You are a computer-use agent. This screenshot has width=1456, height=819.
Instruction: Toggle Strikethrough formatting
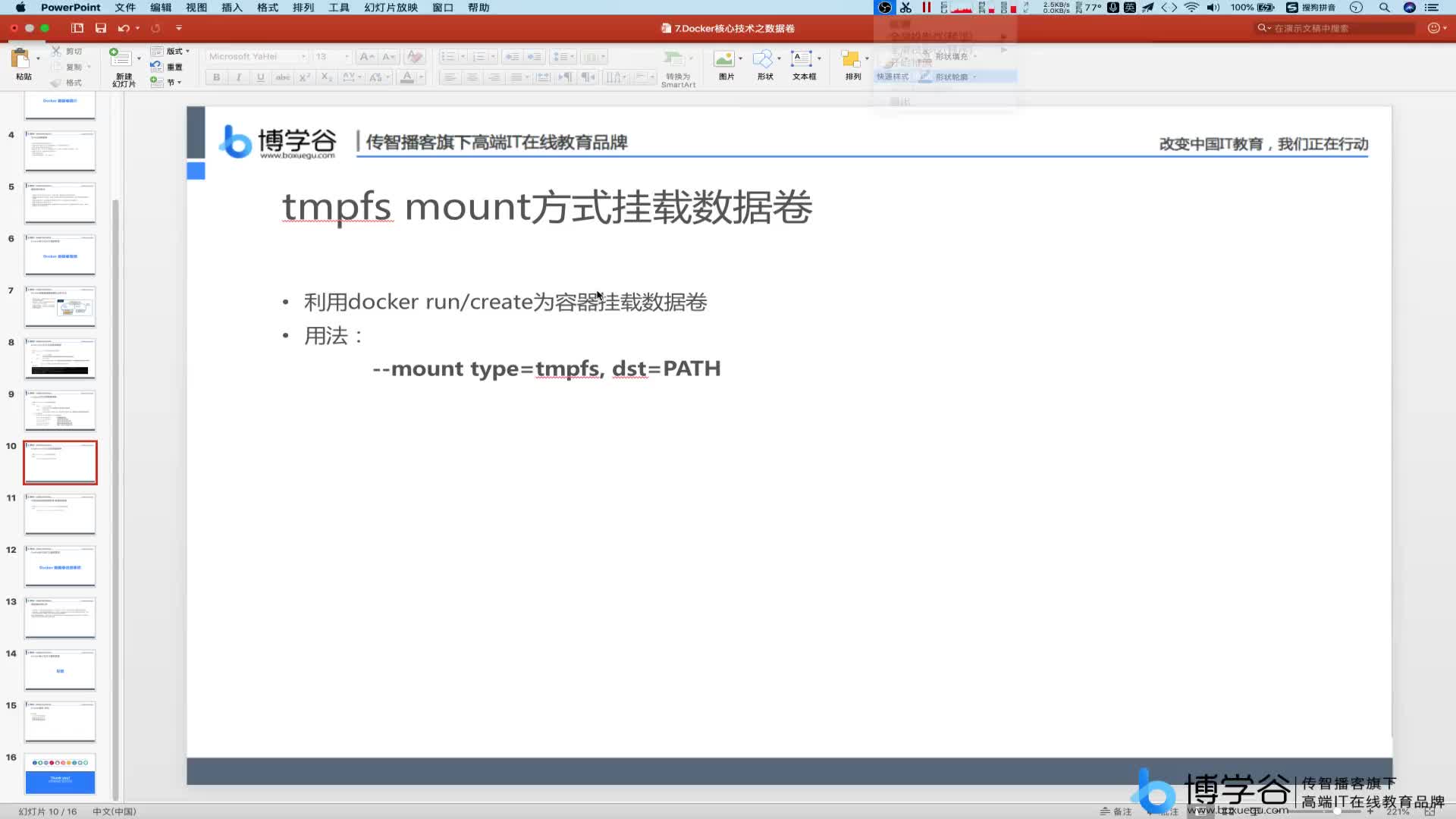click(x=283, y=77)
